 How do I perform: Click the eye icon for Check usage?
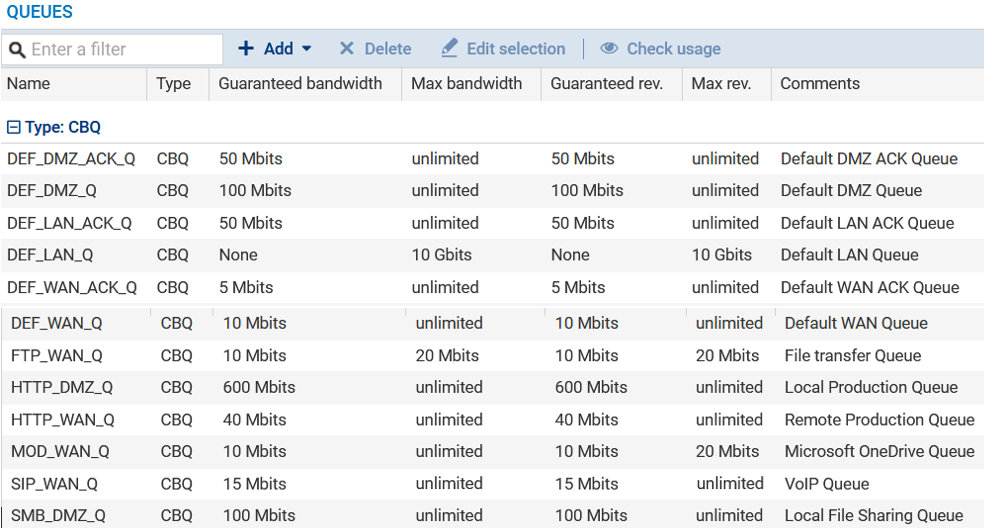point(609,48)
